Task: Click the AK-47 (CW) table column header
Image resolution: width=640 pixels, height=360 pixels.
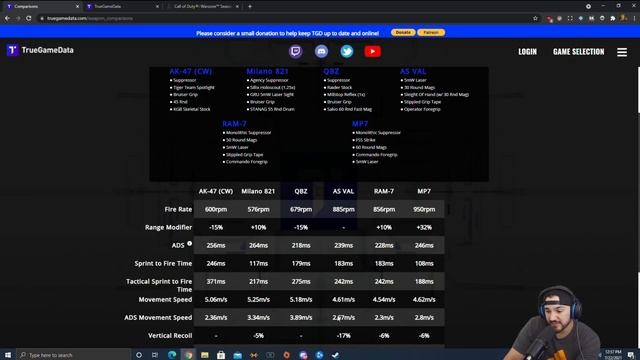Action: click(x=216, y=191)
